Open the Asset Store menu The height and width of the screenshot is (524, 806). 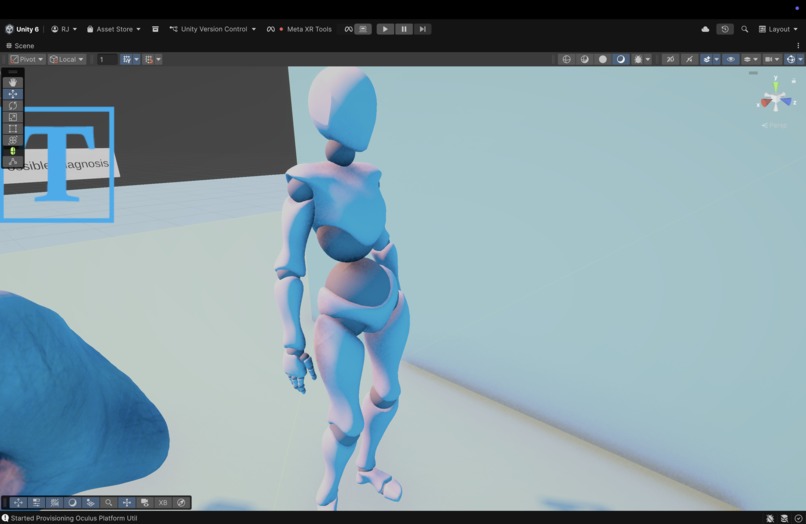coord(113,29)
